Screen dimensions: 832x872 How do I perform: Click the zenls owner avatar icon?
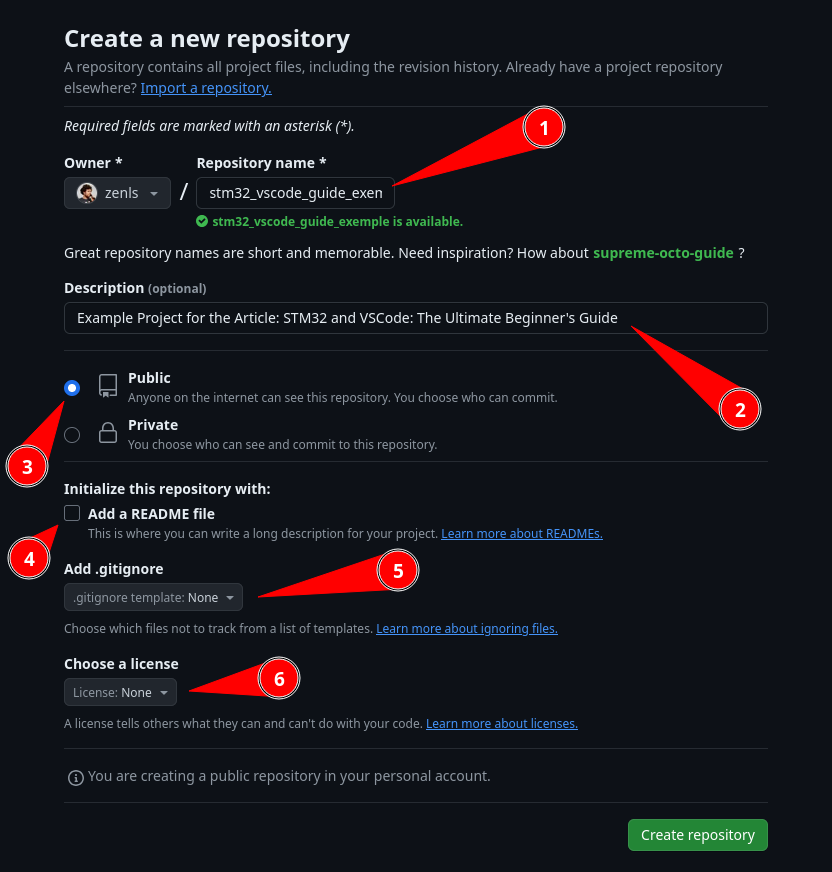[x=87, y=193]
